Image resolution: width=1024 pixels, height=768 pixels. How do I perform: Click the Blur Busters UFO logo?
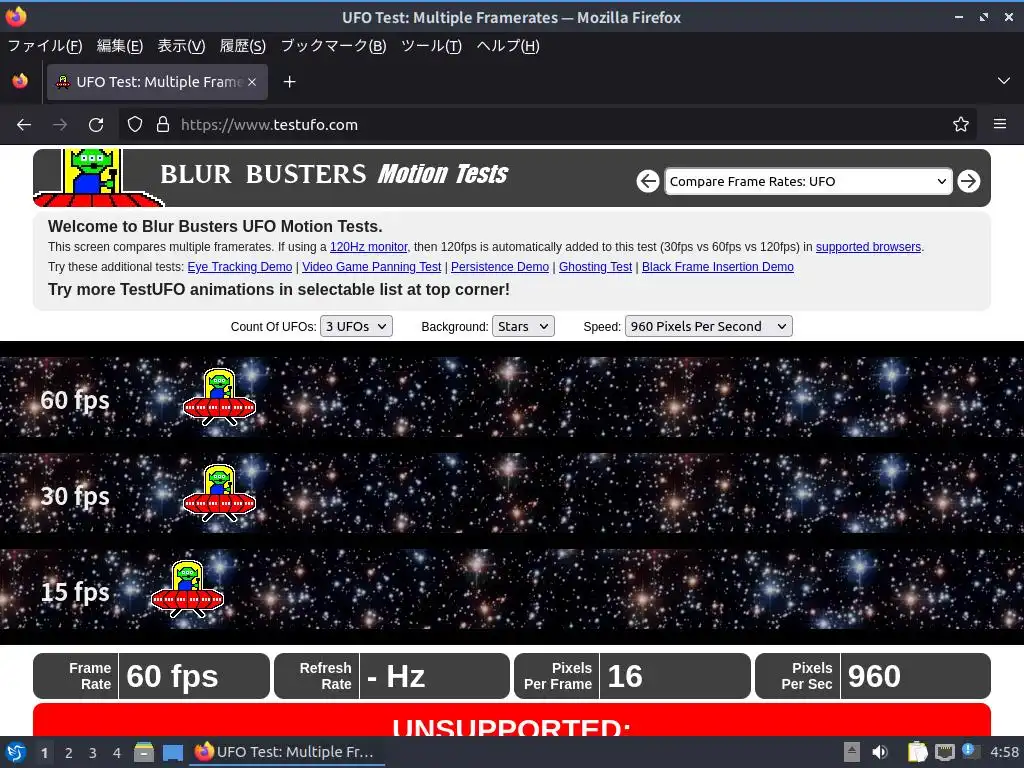[98, 178]
